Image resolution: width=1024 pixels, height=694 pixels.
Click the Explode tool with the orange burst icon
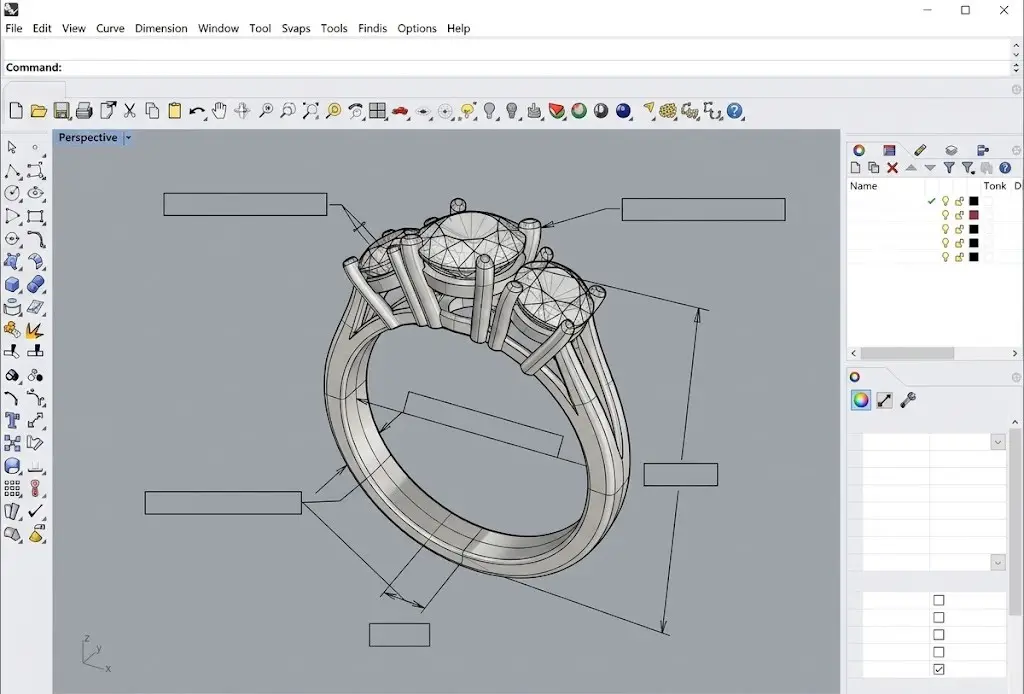coord(35,331)
